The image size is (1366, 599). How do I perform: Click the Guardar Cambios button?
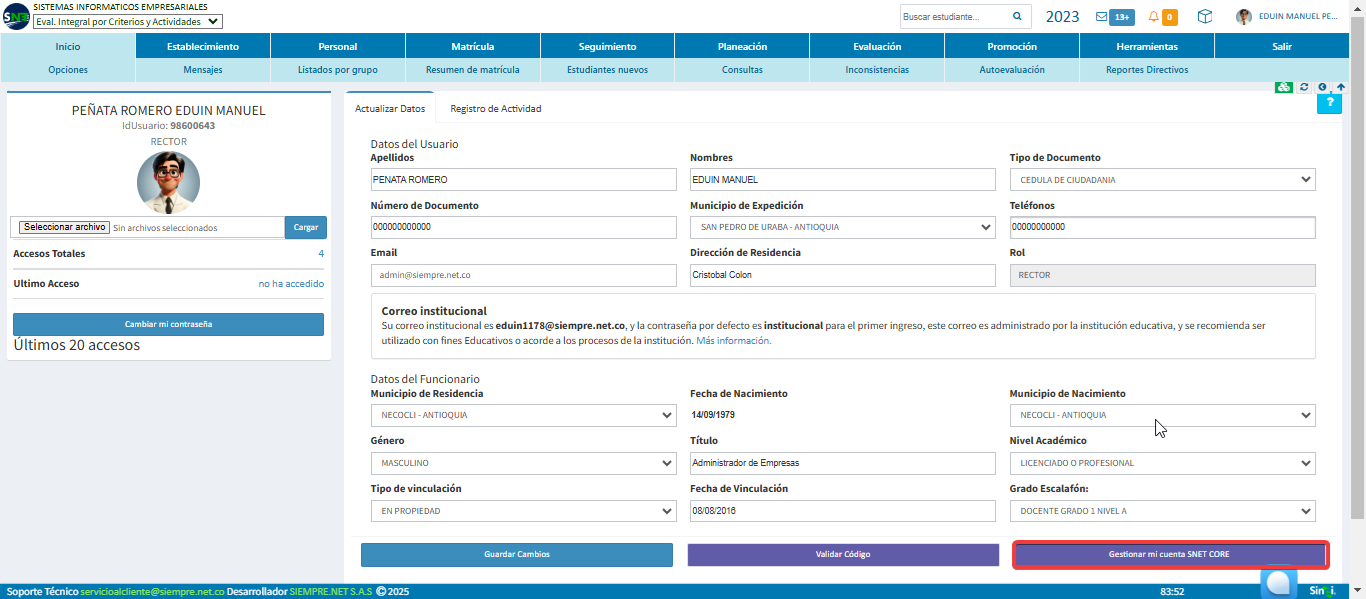click(517, 554)
